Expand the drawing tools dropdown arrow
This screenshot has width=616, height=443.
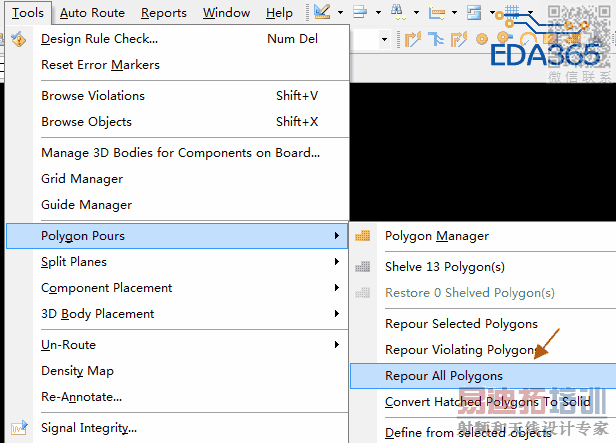click(x=341, y=13)
